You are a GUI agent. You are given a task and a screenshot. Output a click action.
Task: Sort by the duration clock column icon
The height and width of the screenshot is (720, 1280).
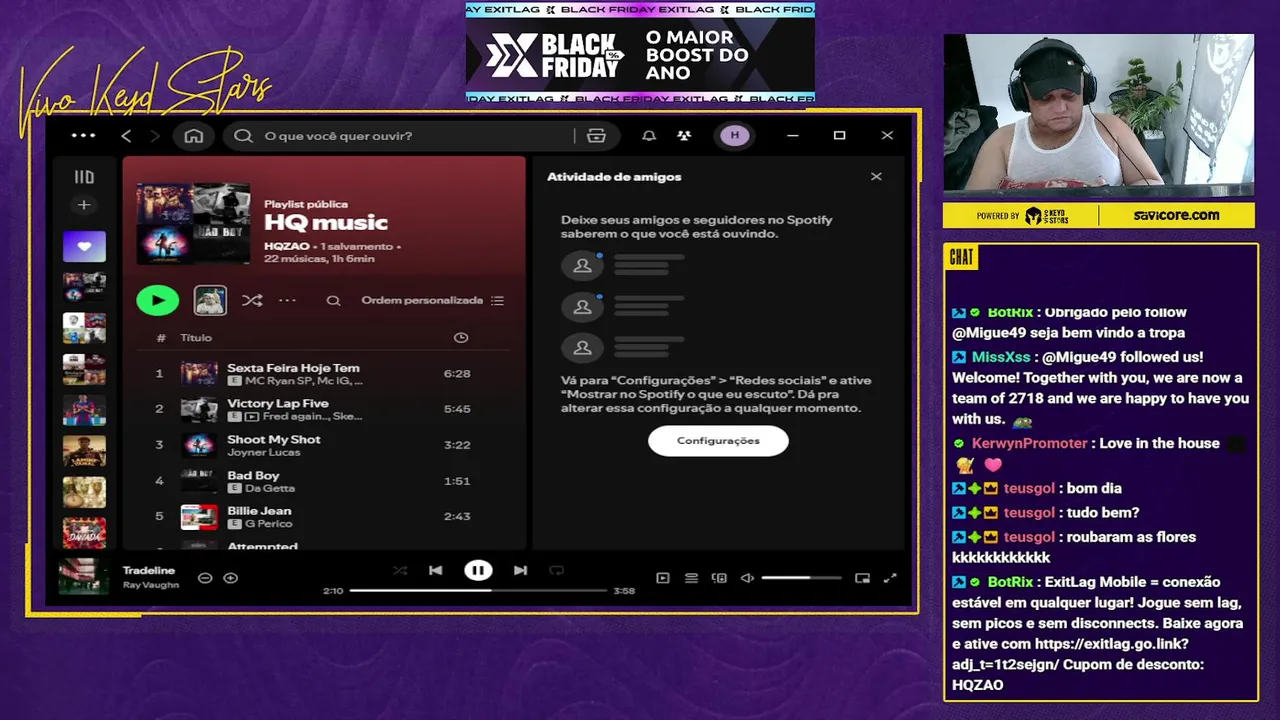pyautogui.click(x=461, y=338)
